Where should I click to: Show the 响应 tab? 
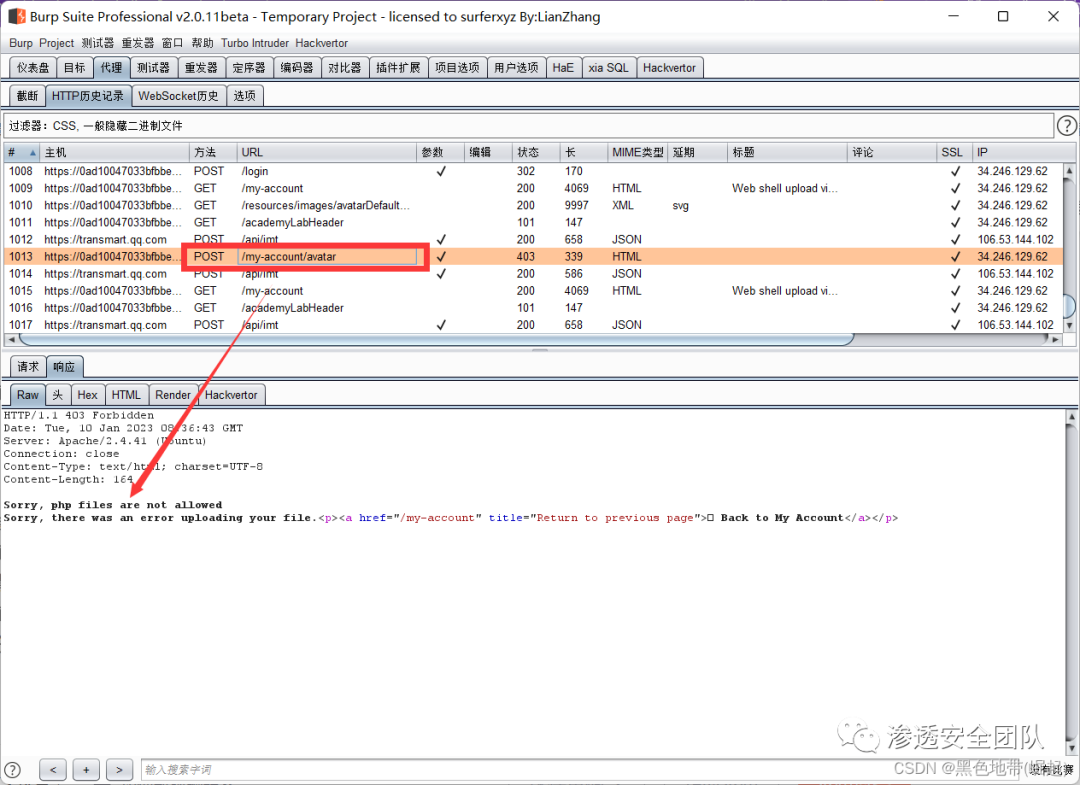click(64, 367)
